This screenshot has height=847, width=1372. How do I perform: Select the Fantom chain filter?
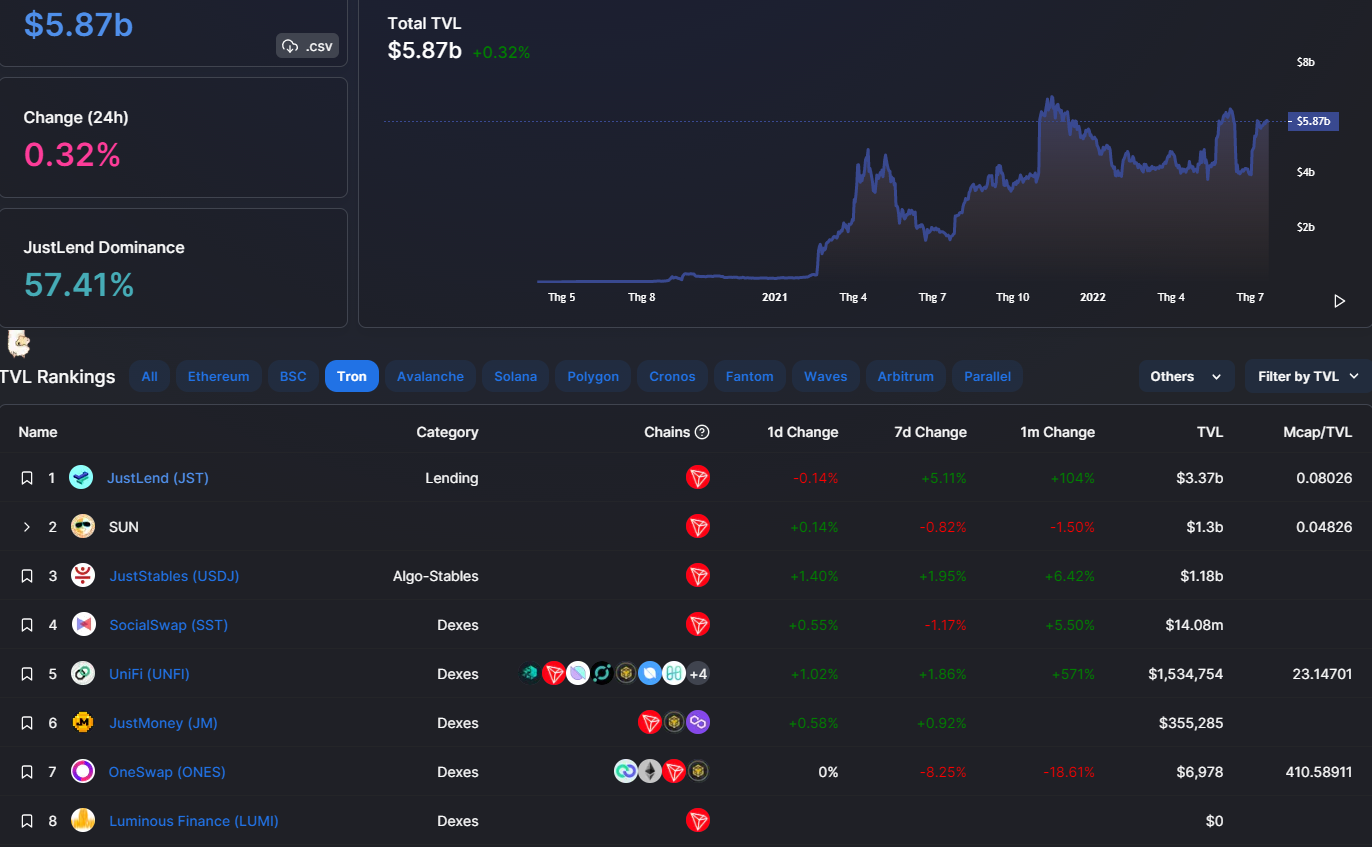pyautogui.click(x=750, y=376)
